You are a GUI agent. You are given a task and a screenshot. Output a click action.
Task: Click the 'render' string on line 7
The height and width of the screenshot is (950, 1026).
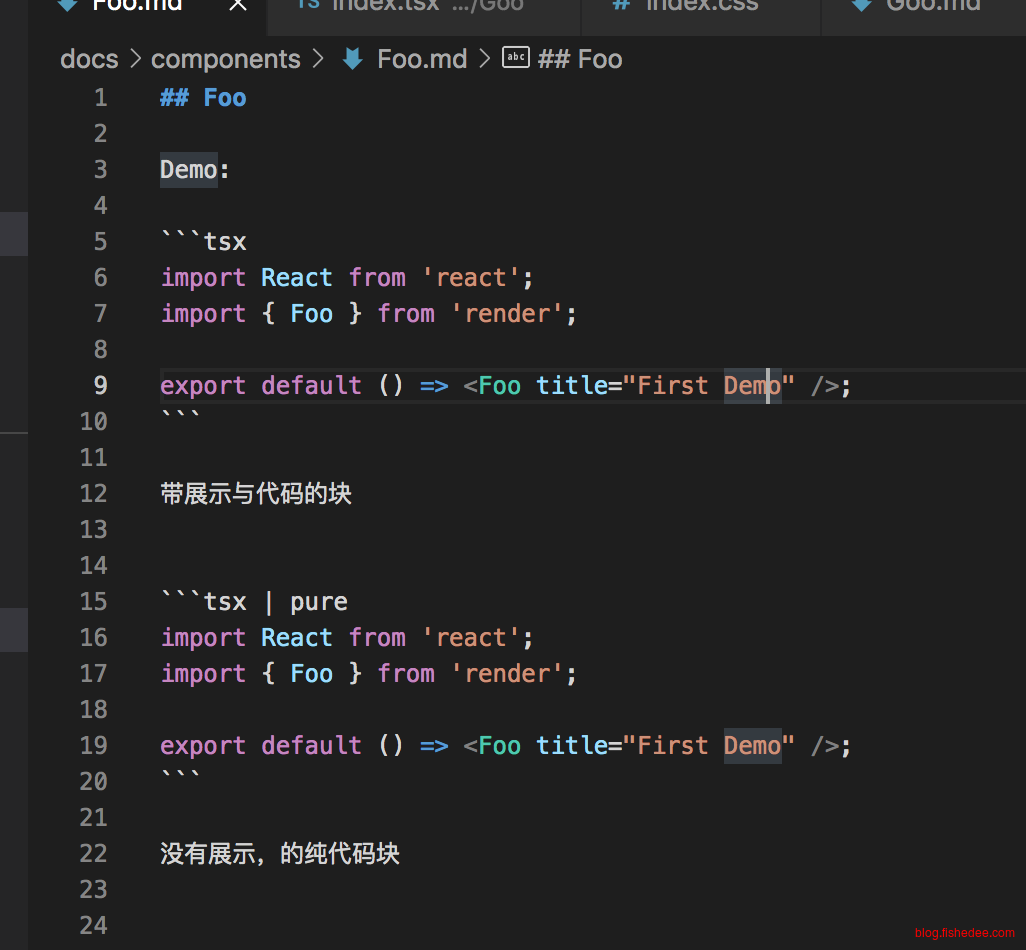[508, 313]
